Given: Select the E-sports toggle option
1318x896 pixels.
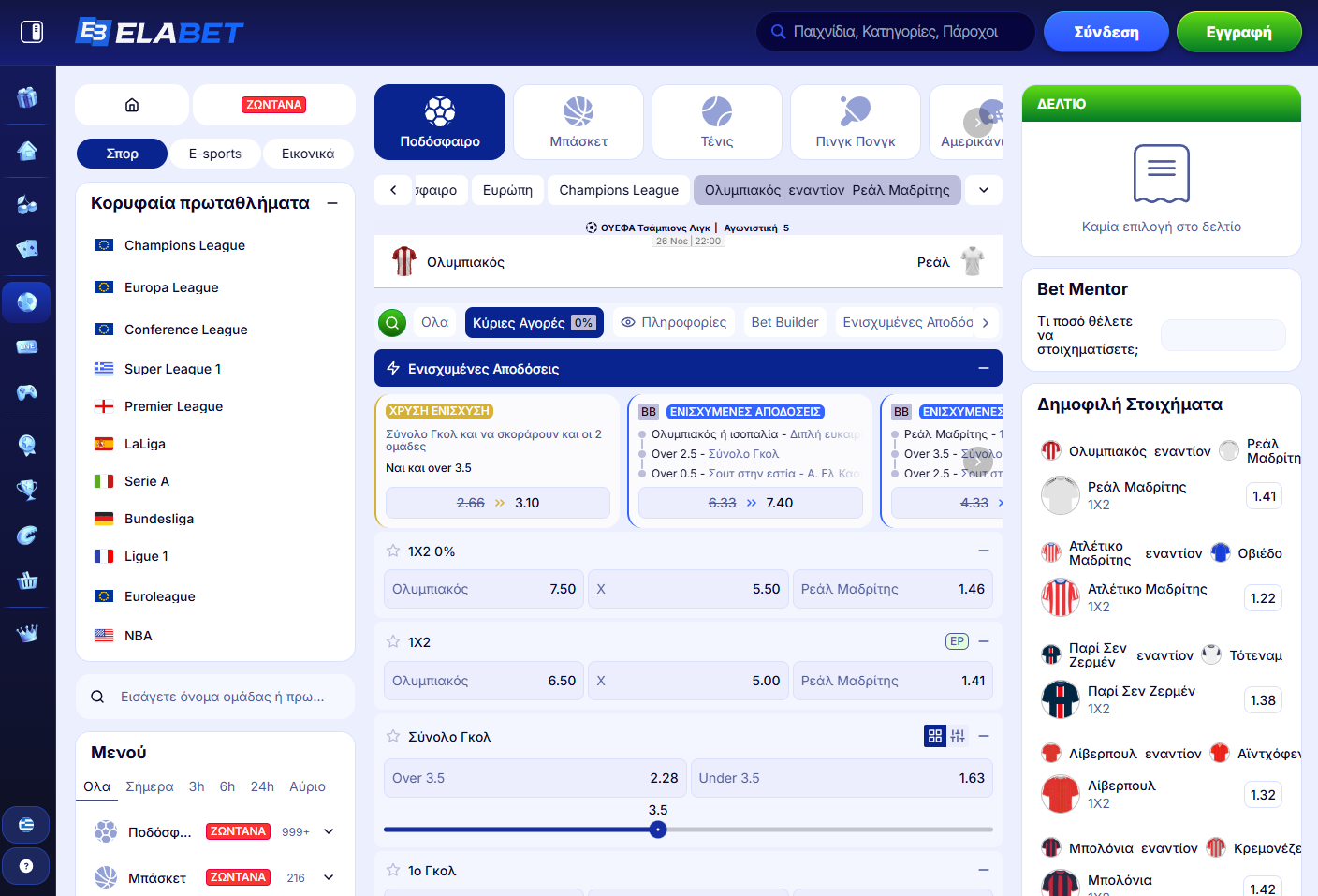Looking at the screenshot, I should click(214, 154).
